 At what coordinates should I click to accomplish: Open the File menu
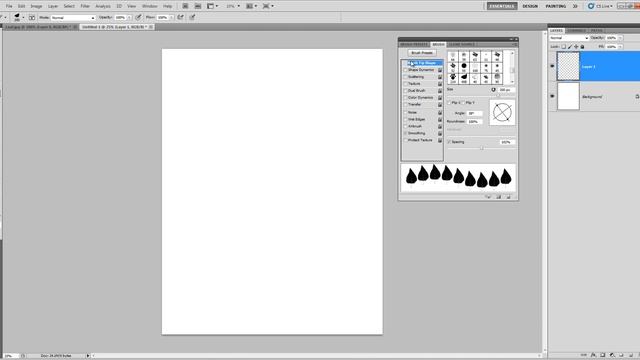9,6
